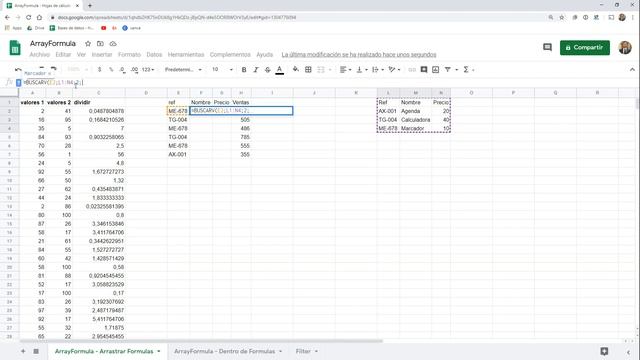
Task: Open Herramientas menu
Action: (186, 55)
